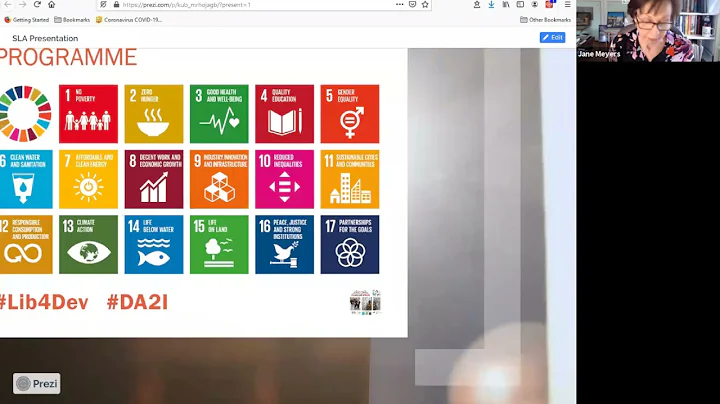
Task: Show site security padlock info
Action: [116, 5]
